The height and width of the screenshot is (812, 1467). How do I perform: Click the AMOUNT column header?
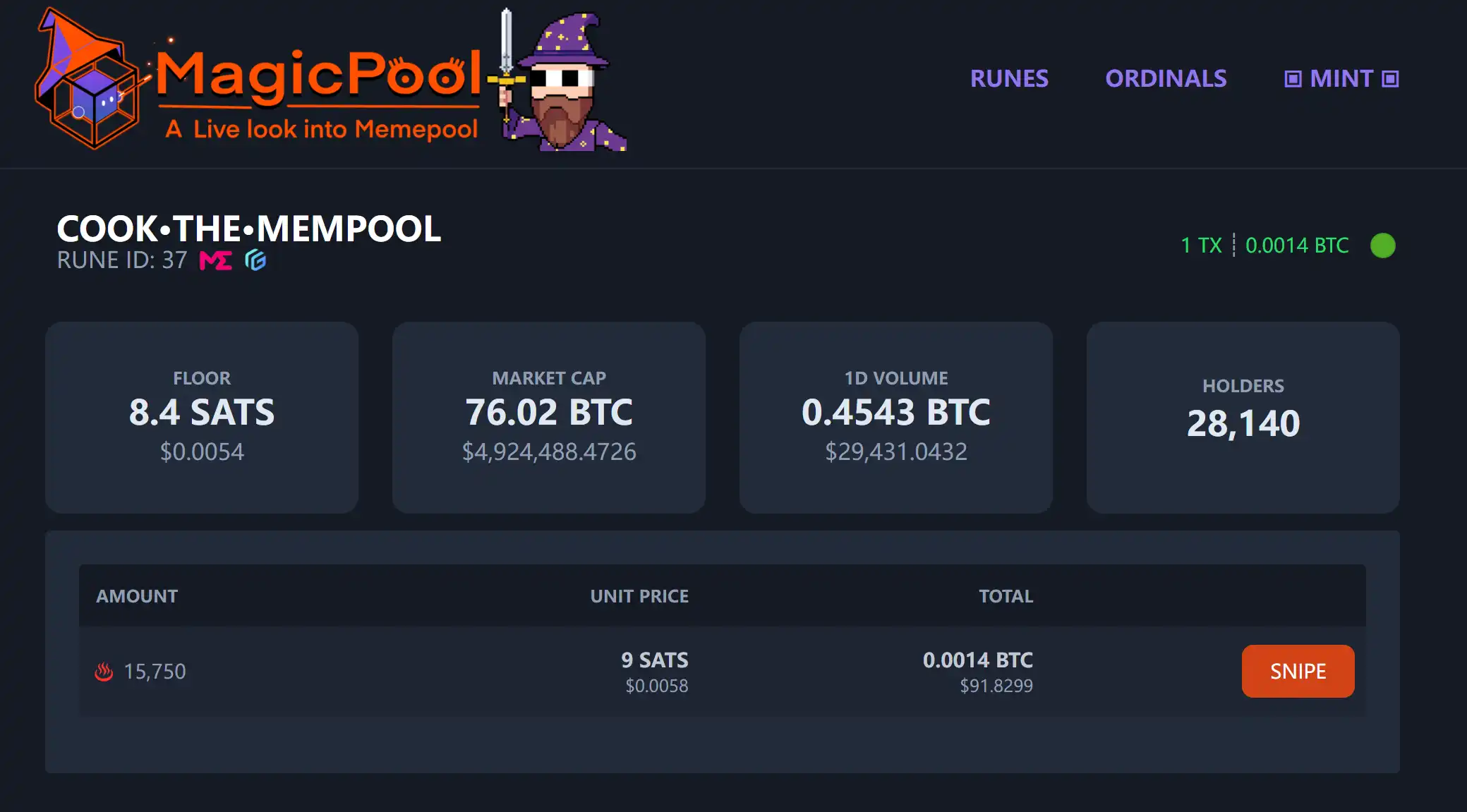pos(137,596)
